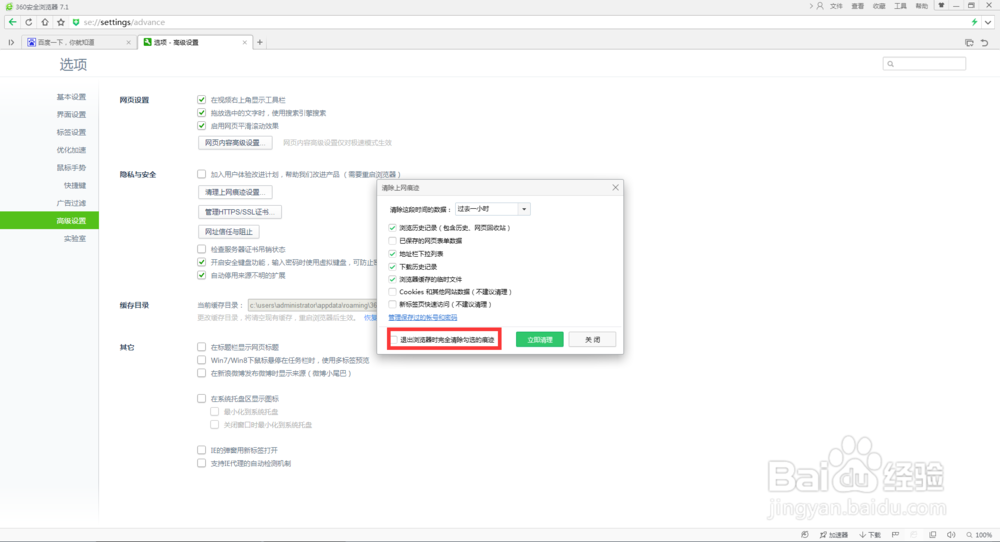Open the 帮助 menu

pos(922,6)
